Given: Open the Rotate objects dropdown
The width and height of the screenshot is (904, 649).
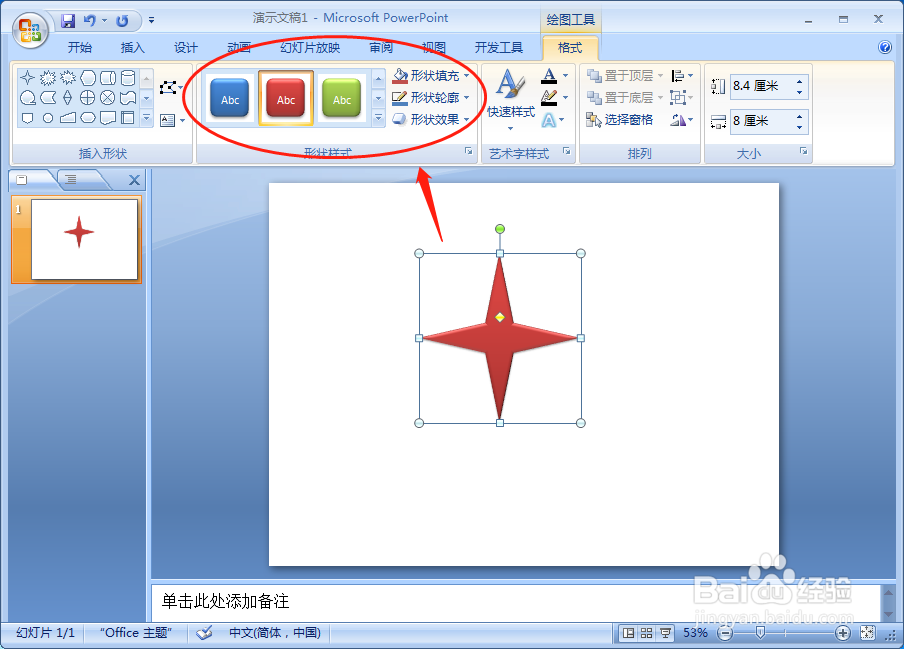Looking at the screenshot, I should coord(682,119).
